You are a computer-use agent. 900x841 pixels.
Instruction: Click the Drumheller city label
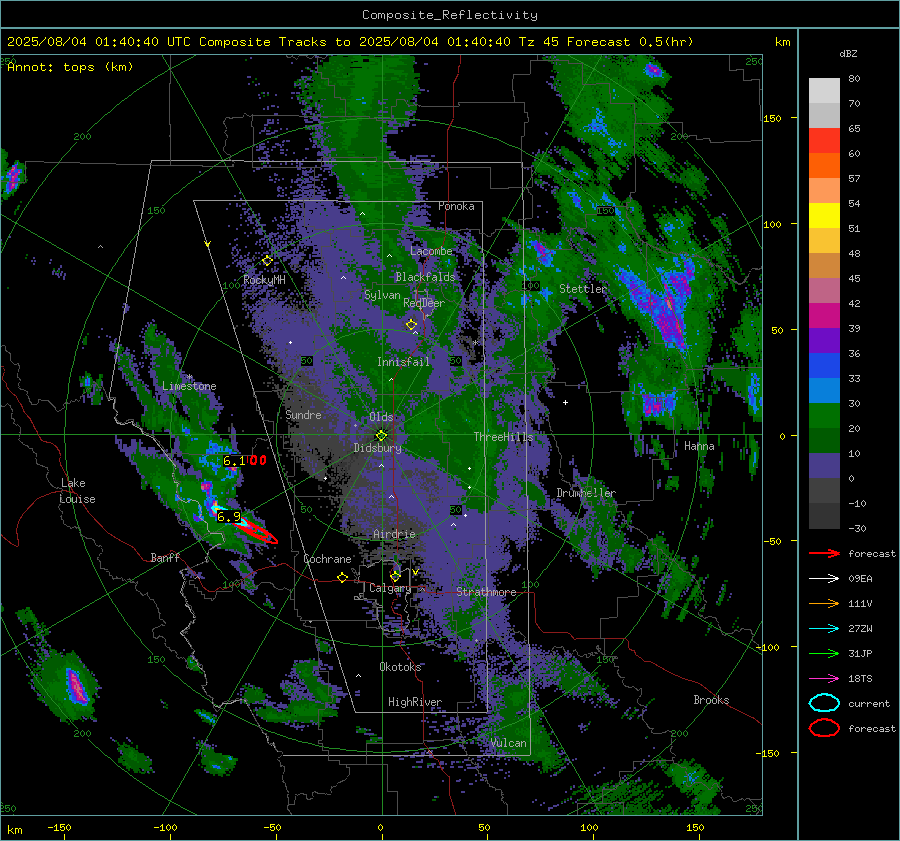(x=586, y=493)
